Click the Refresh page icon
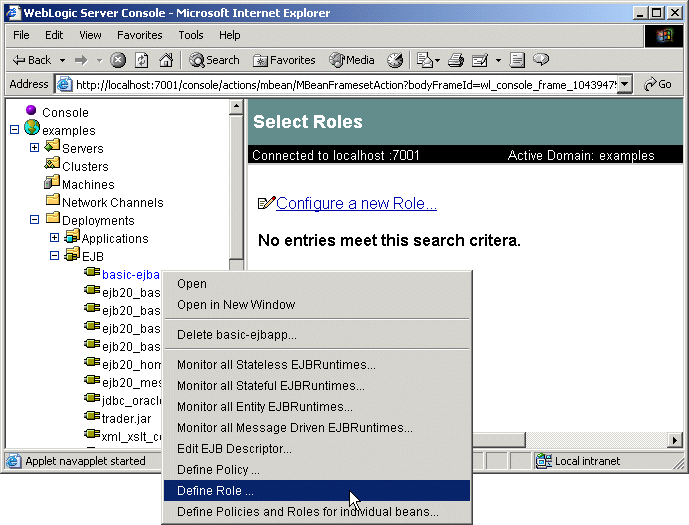The image size is (689, 525). coord(141,60)
